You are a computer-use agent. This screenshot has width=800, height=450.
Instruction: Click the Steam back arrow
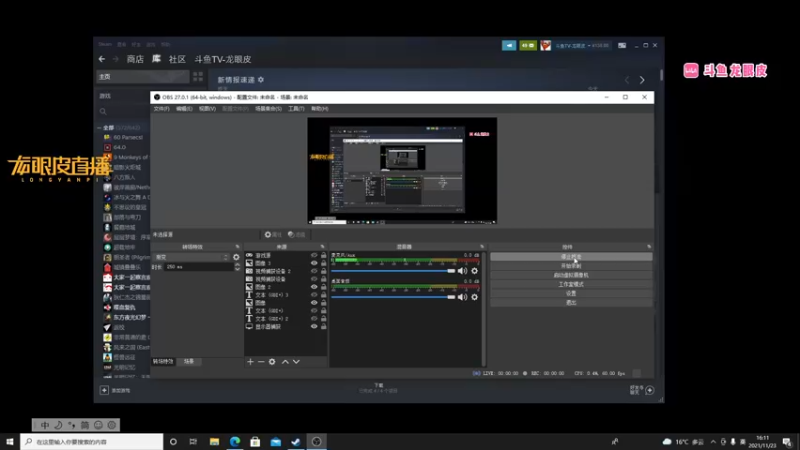102,59
